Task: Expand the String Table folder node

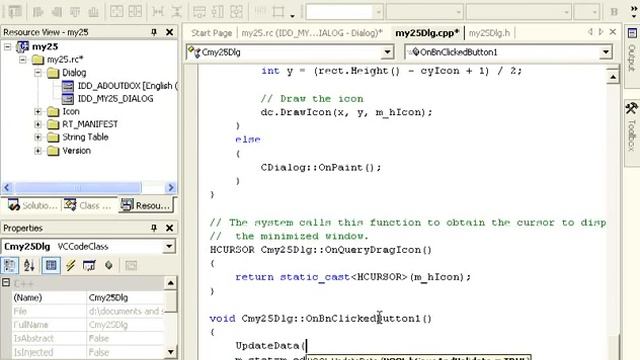Action: click(38, 137)
